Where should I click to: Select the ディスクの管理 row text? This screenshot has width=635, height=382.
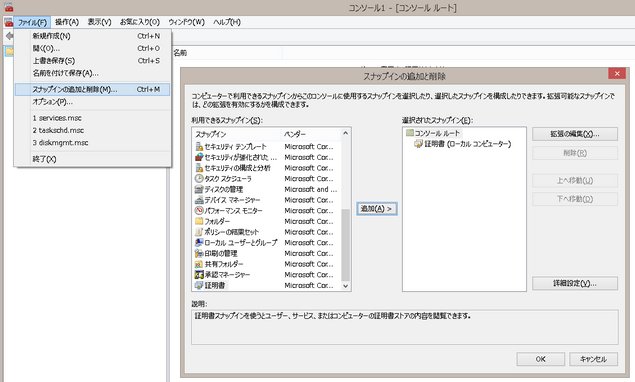coord(224,189)
